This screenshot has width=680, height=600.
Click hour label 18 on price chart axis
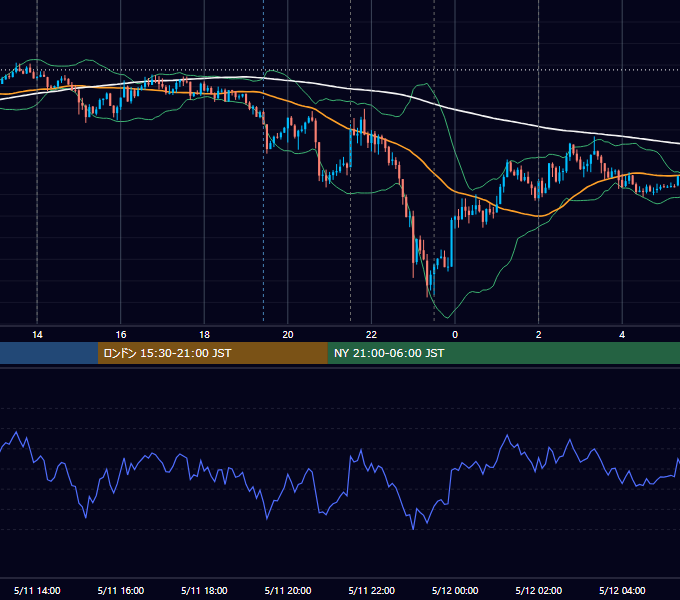click(x=204, y=335)
